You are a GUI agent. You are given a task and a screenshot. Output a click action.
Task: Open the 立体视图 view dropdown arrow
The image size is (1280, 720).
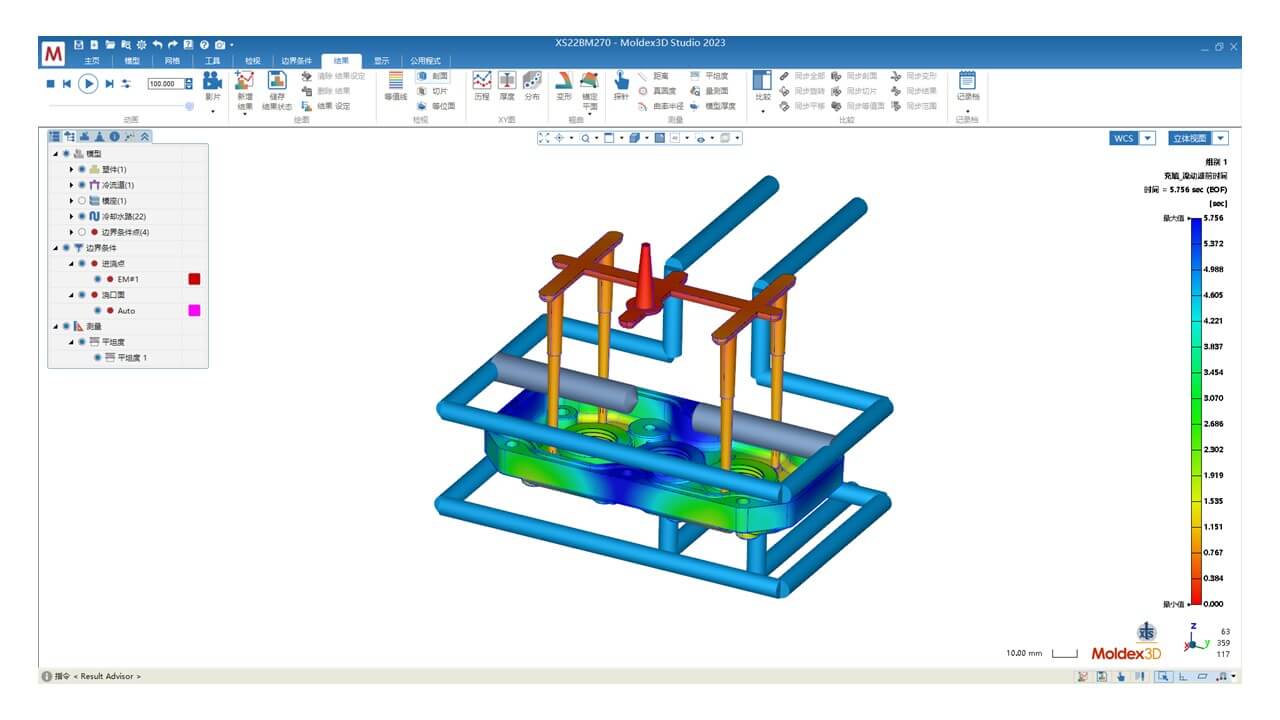tap(1221, 138)
